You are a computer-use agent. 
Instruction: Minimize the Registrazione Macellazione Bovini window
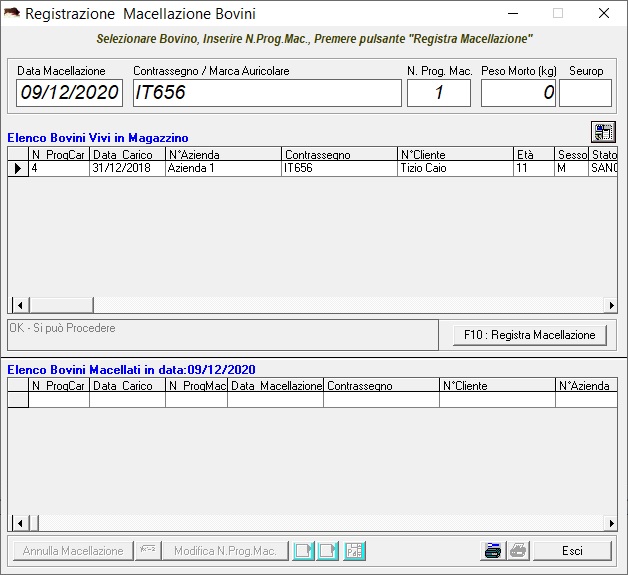point(513,13)
